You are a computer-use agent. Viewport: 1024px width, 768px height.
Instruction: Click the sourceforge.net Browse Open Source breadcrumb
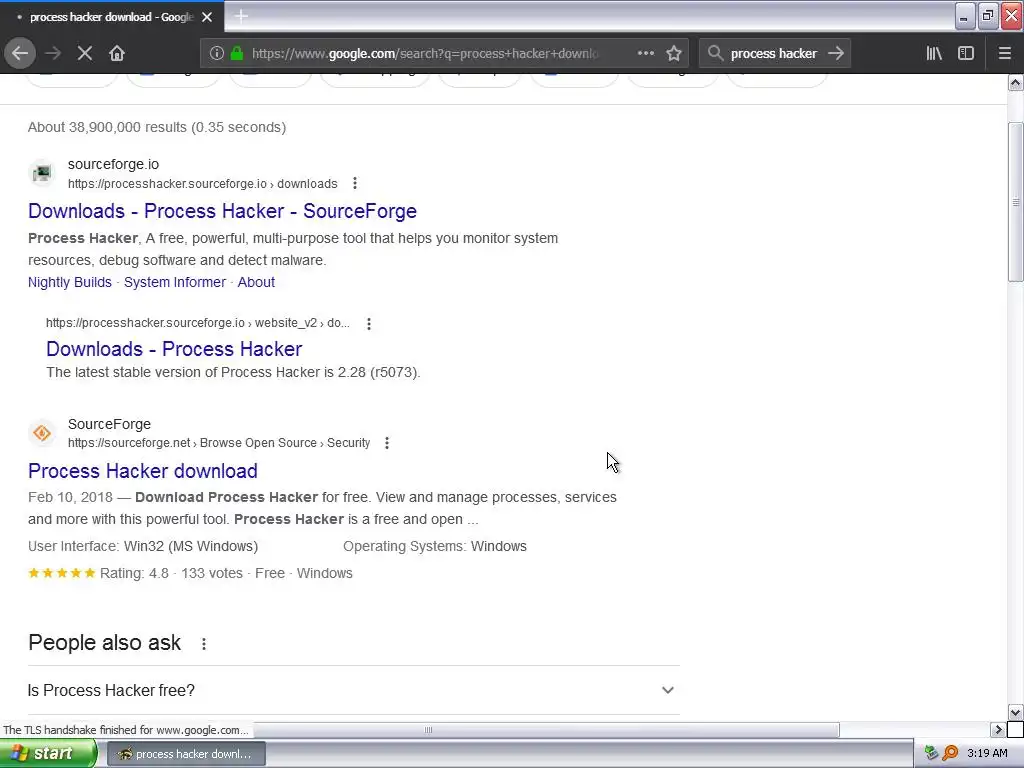tap(219, 443)
